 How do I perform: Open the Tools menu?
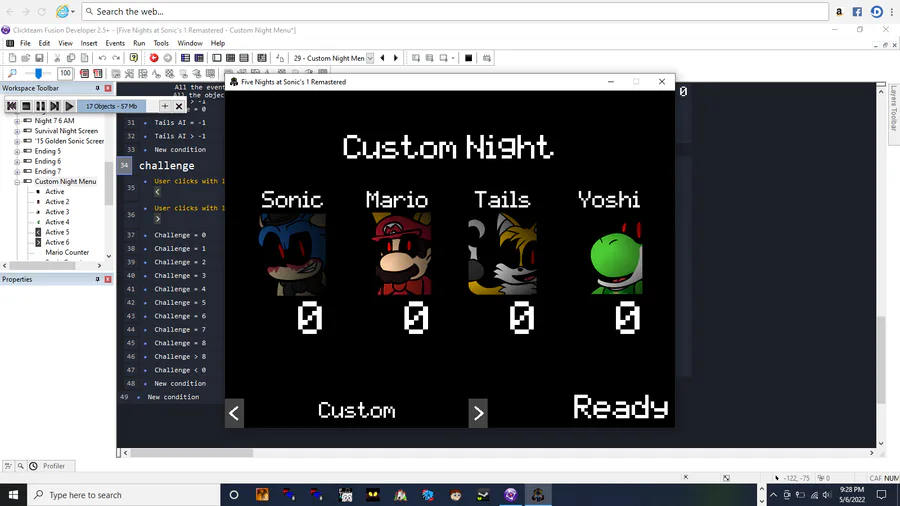coord(161,43)
